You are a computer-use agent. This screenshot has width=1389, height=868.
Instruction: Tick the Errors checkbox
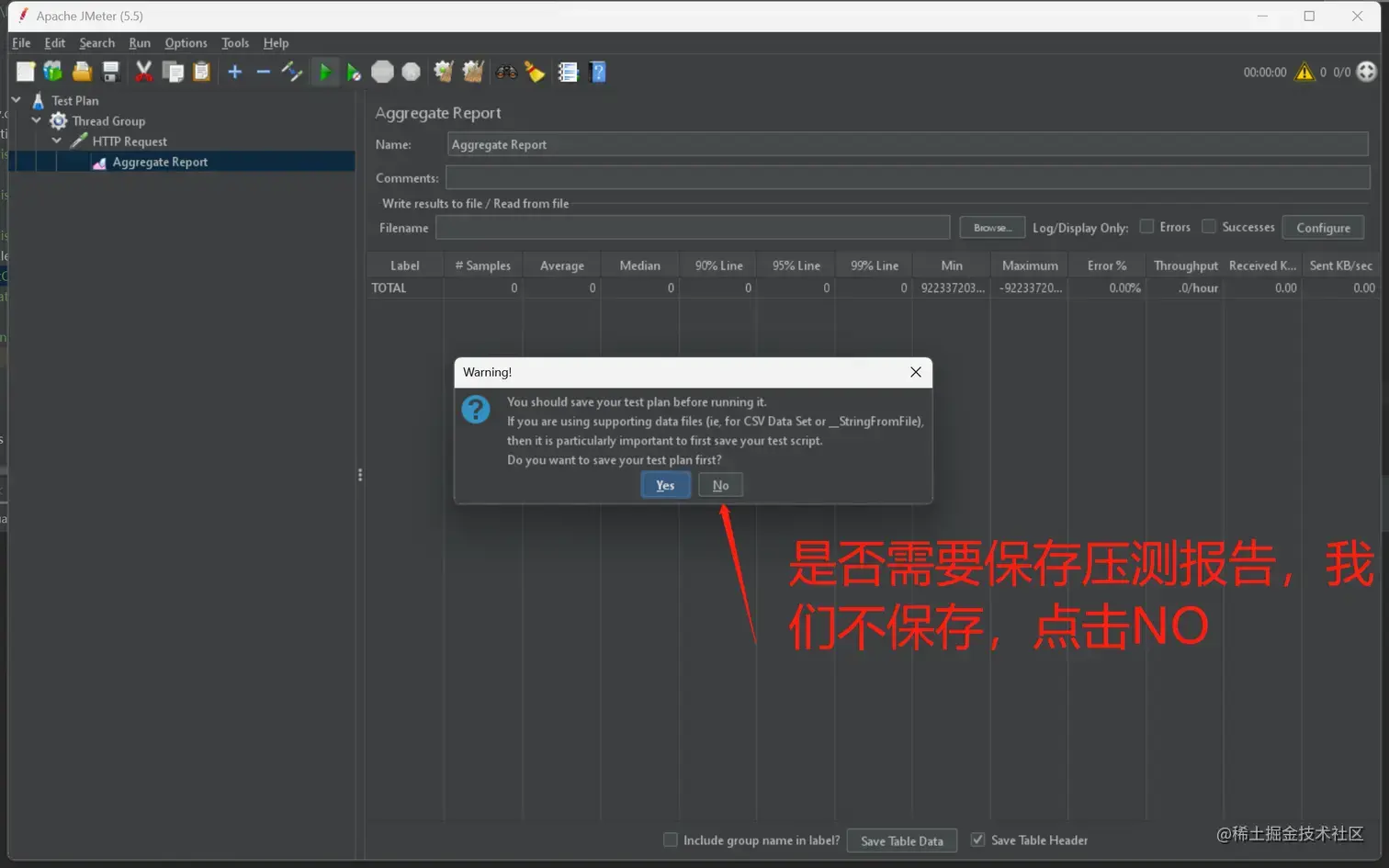point(1146,227)
